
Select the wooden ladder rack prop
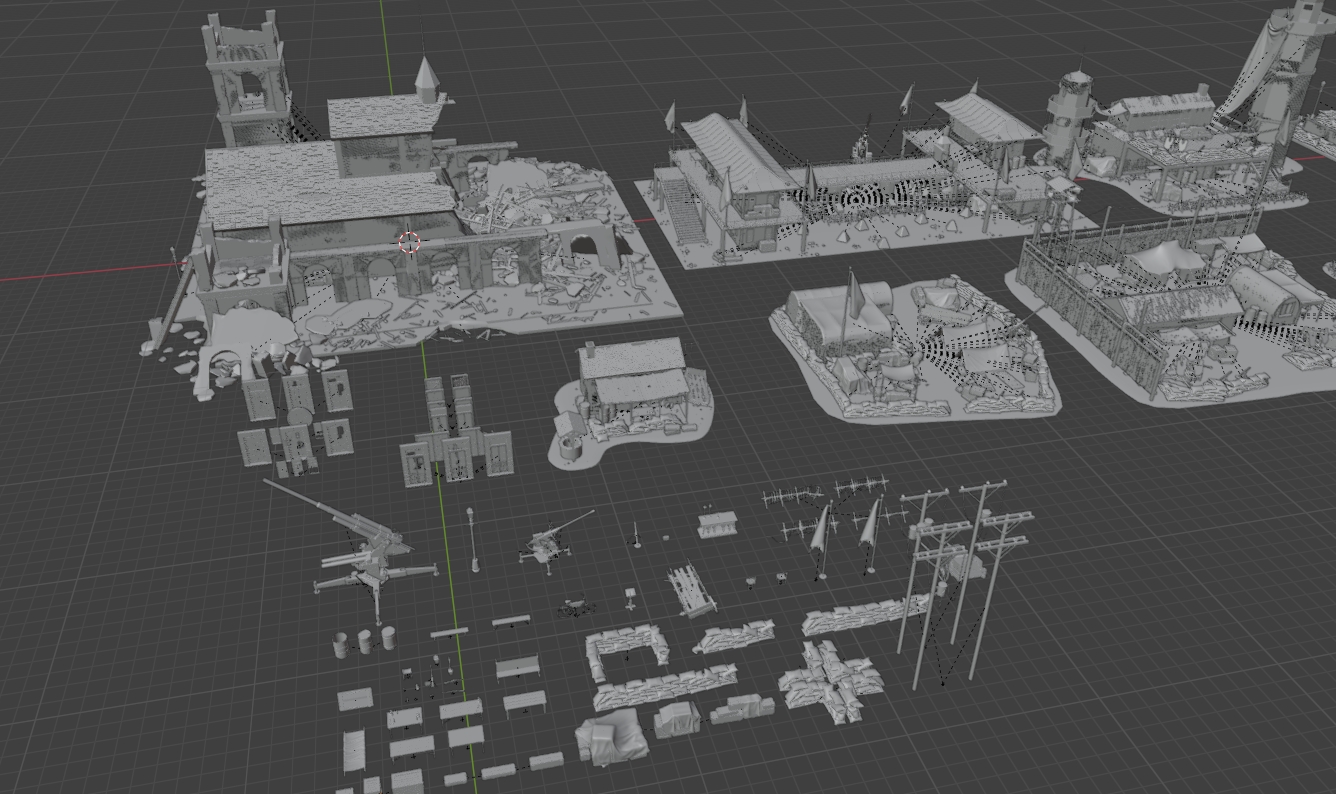(691, 590)
